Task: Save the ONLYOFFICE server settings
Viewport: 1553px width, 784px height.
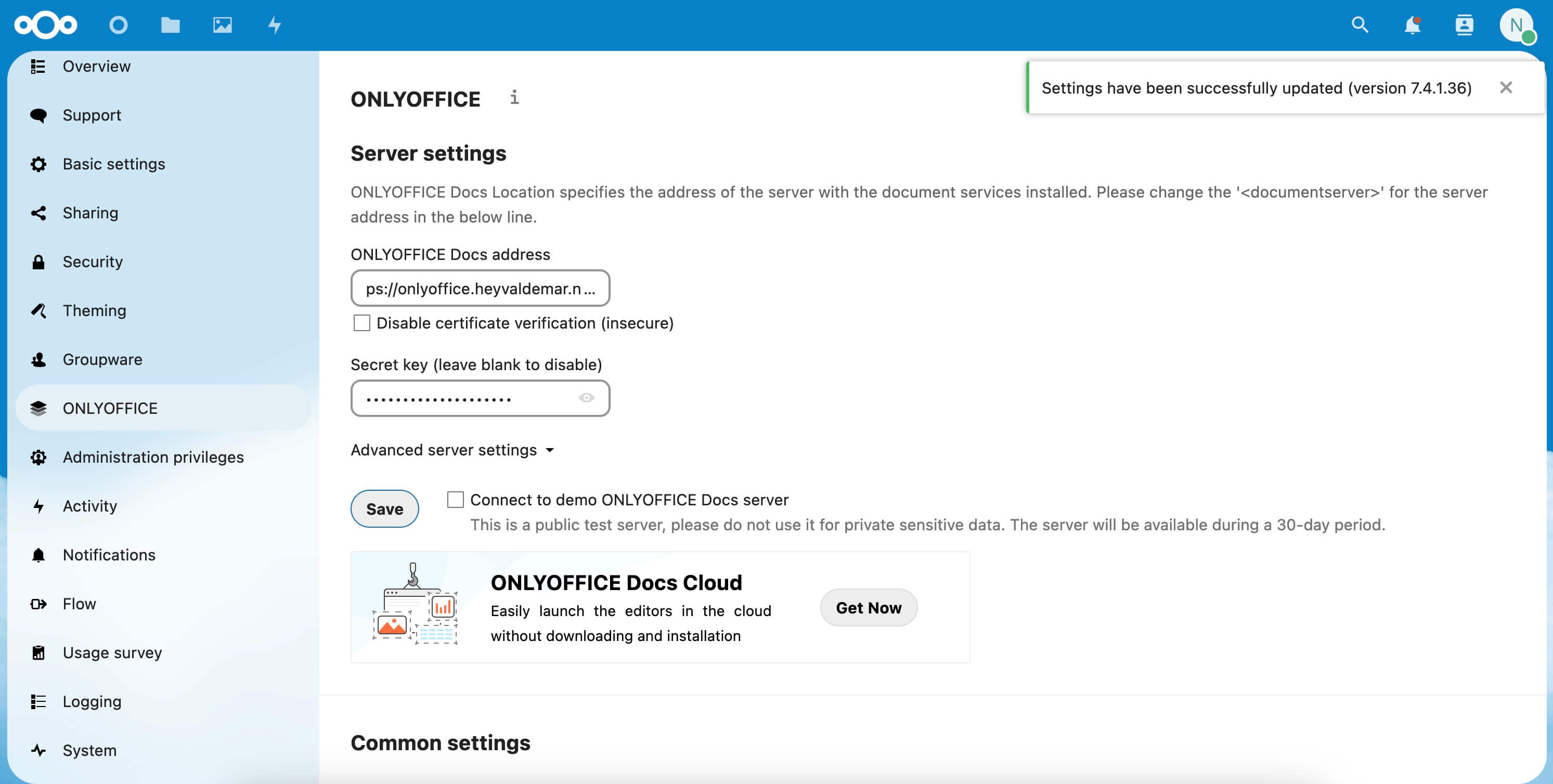Action: pyautogui.click(x=384, y=508)
